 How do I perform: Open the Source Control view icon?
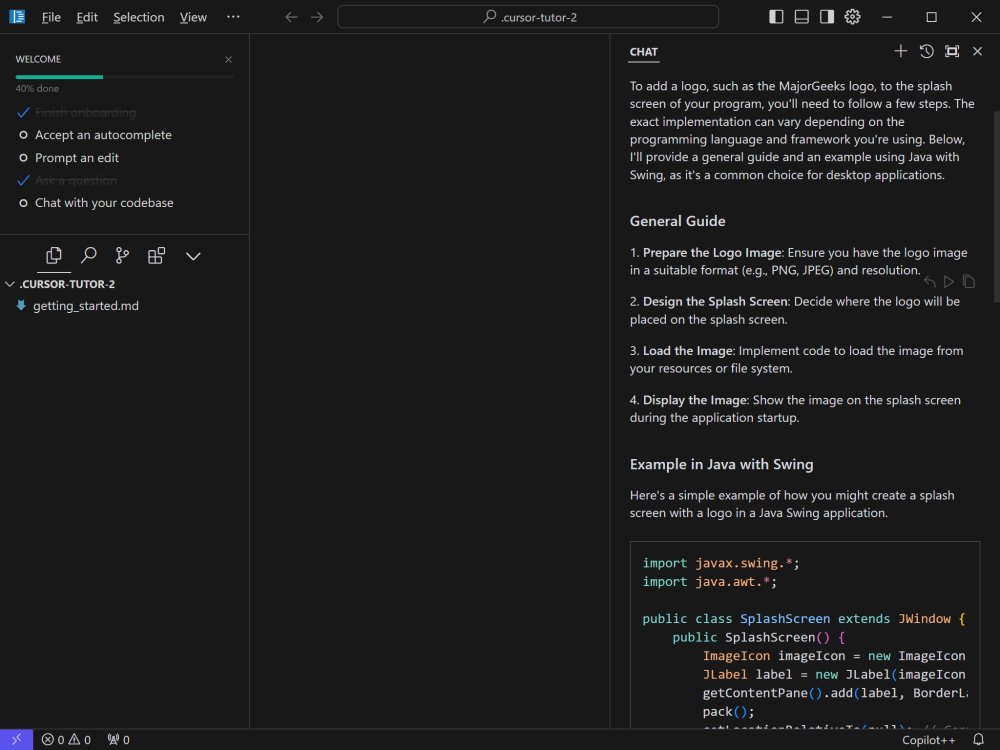coord(122,256)
